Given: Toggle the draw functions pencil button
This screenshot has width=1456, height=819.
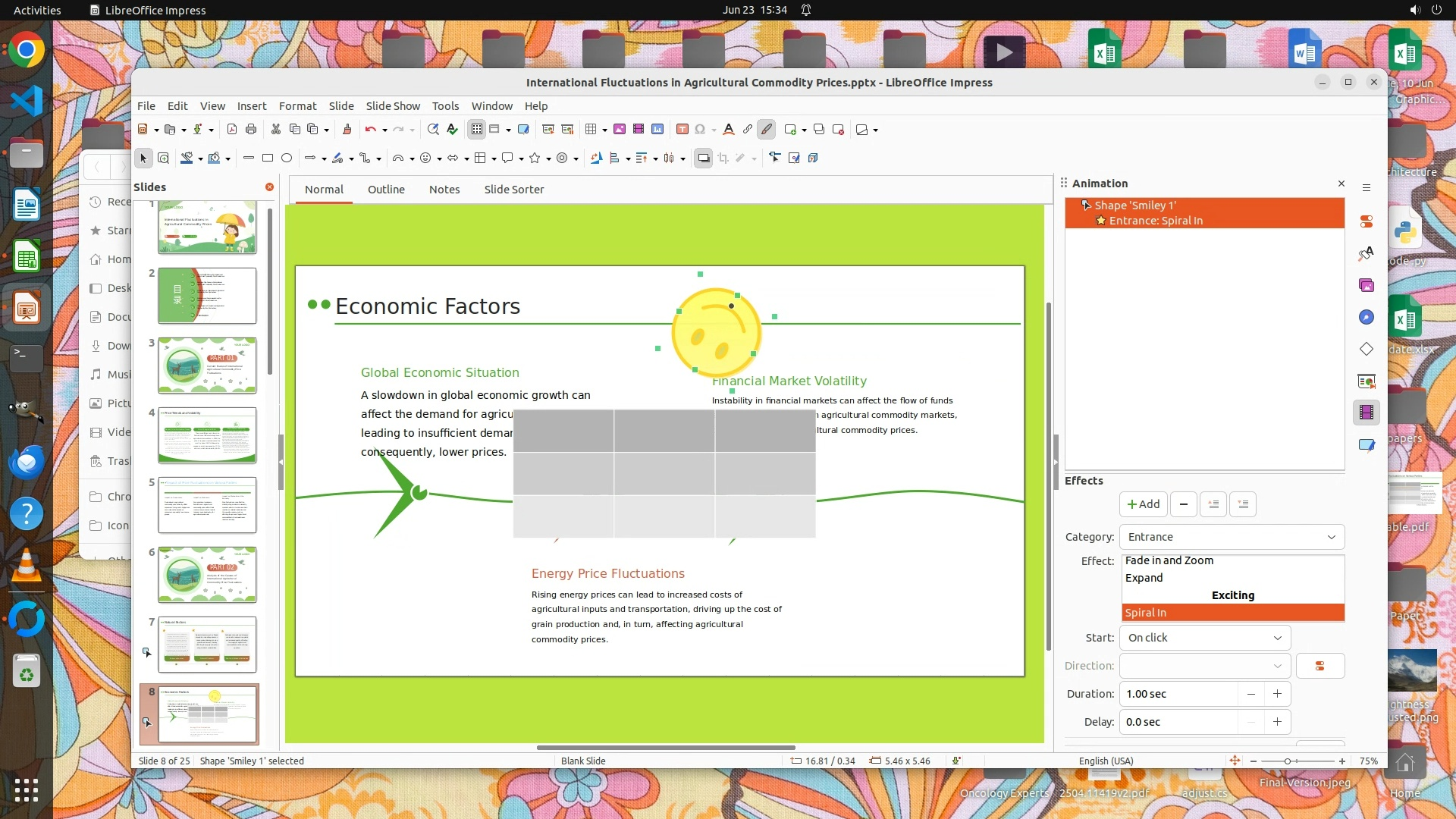Looking at the screenshot, I should coord(766,130).
